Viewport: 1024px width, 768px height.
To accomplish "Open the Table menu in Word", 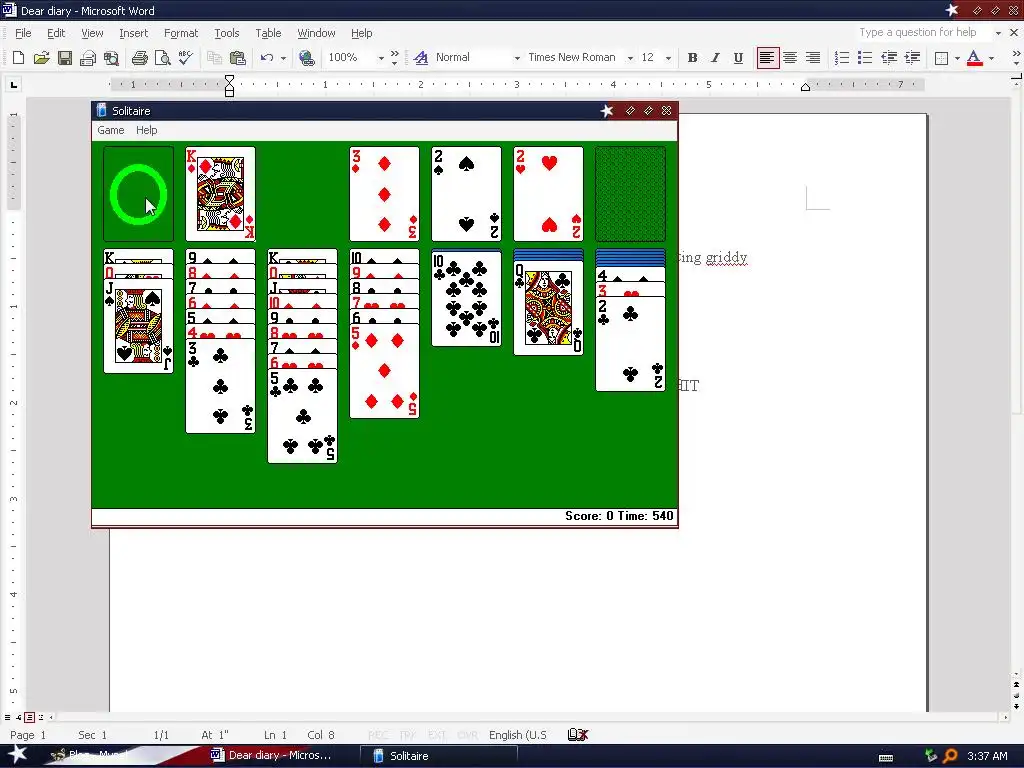I will [268, 33].
